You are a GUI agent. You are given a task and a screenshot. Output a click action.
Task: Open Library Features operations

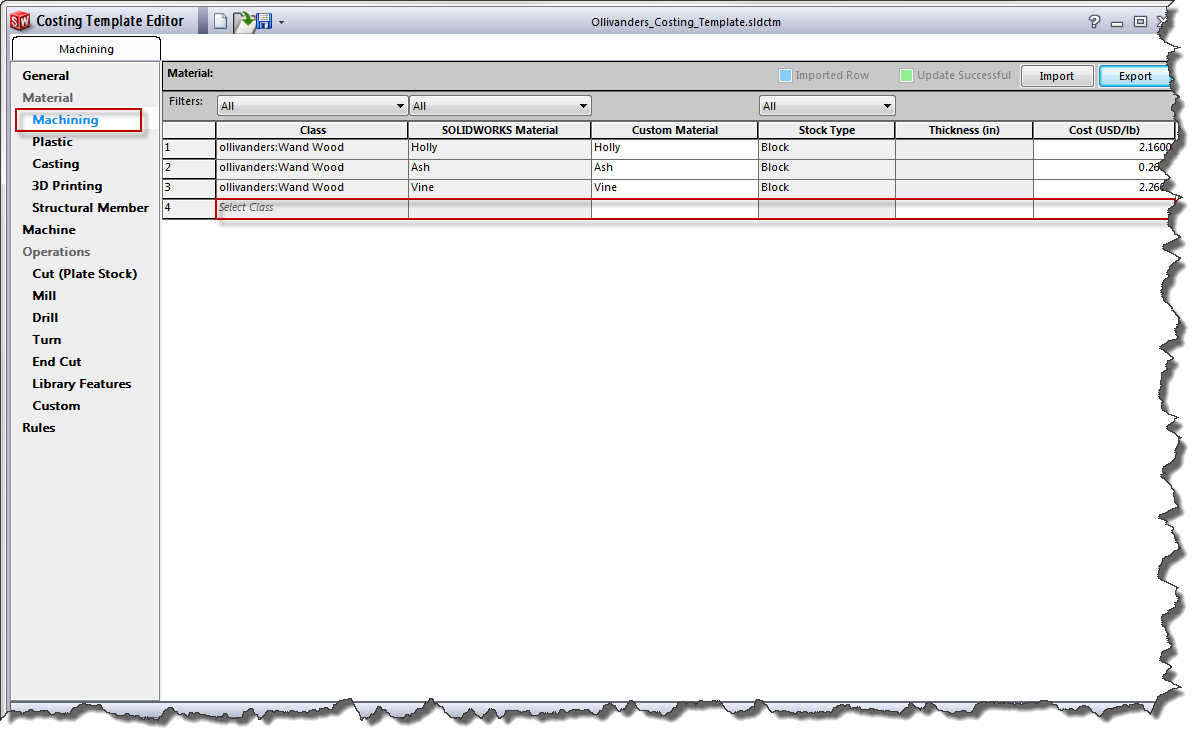click(x=82, y=384)
